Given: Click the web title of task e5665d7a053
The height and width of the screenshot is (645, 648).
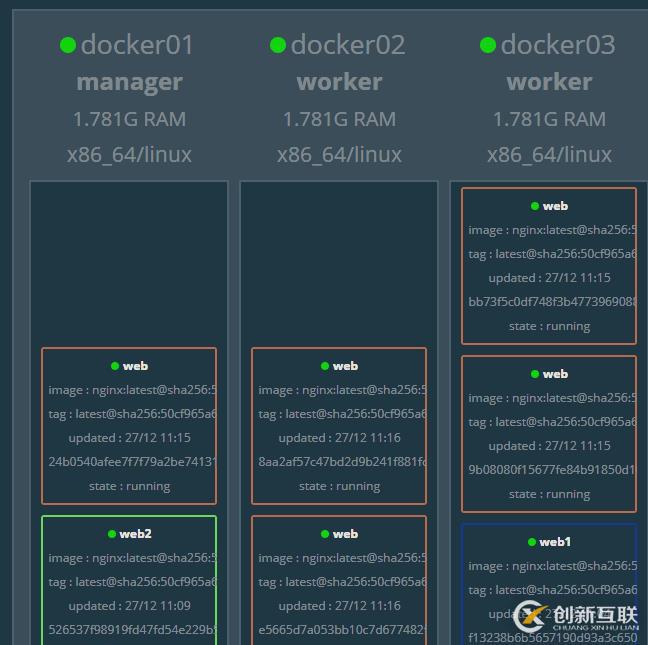Looking at the screenshot, I should [345, 534].
